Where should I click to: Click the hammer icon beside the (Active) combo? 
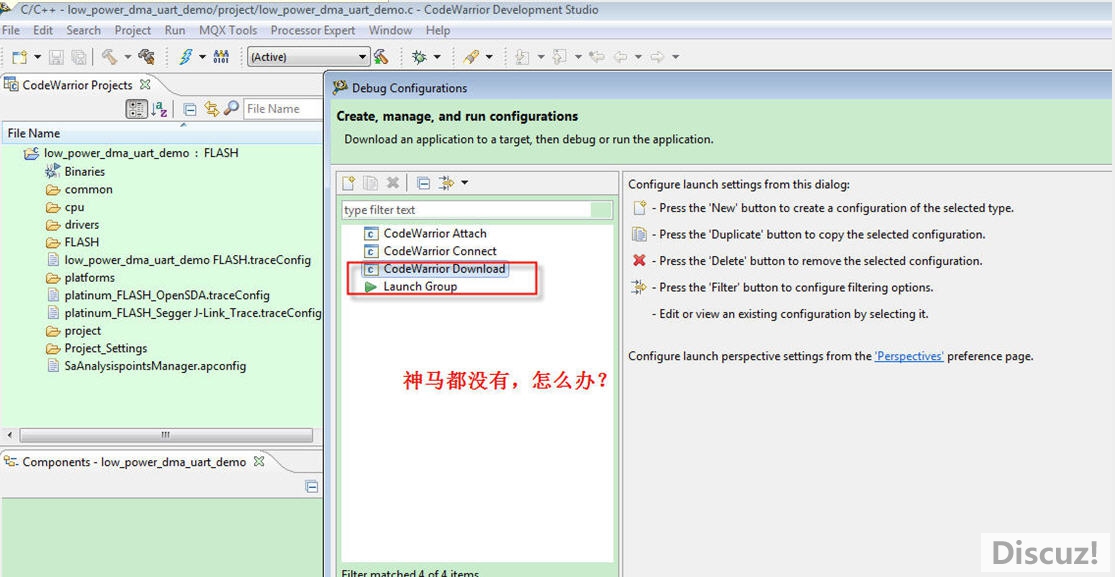(381, 57)
